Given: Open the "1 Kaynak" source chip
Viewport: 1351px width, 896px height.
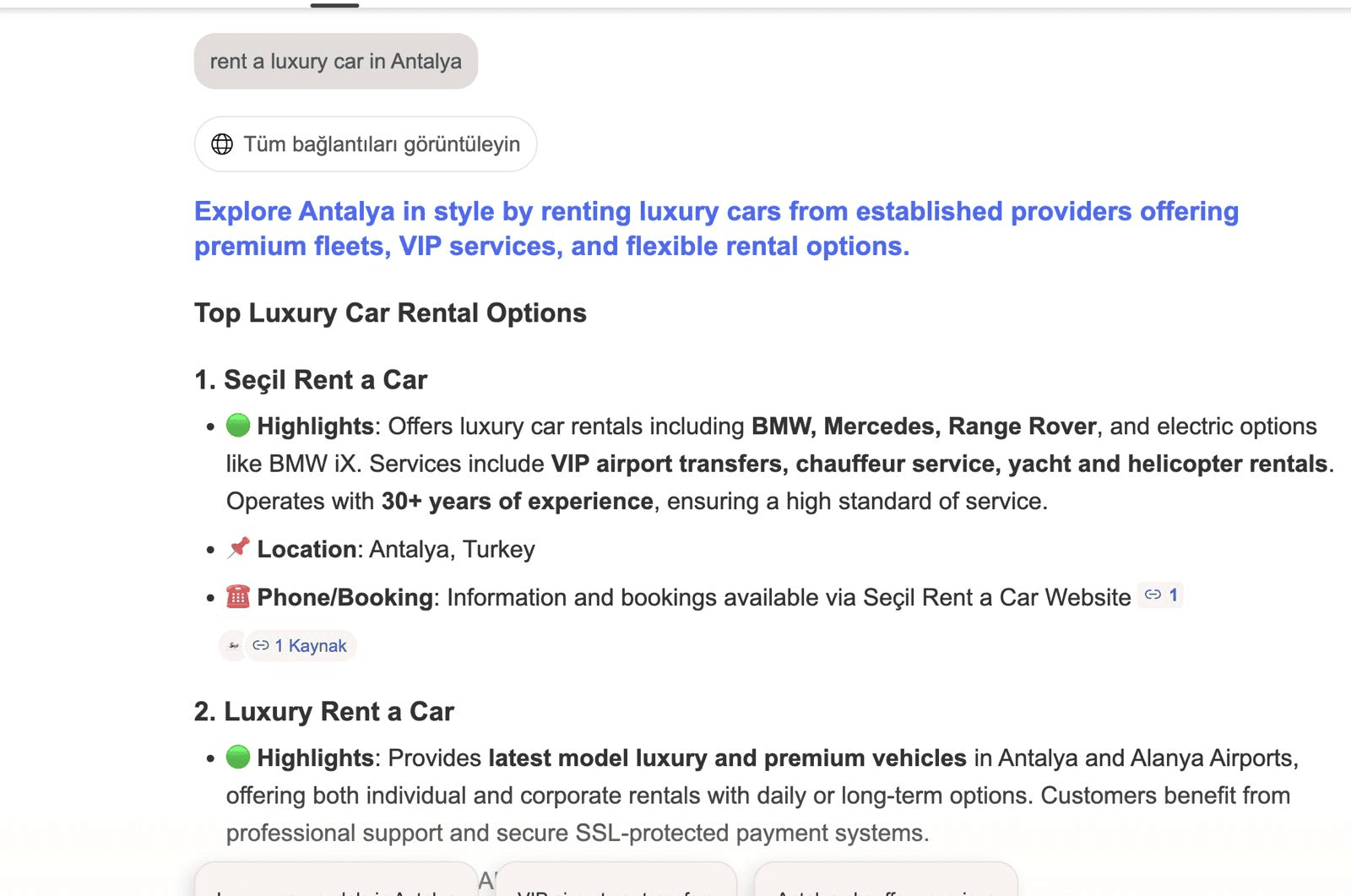Looking at the screenshot, I should point(301,646).
